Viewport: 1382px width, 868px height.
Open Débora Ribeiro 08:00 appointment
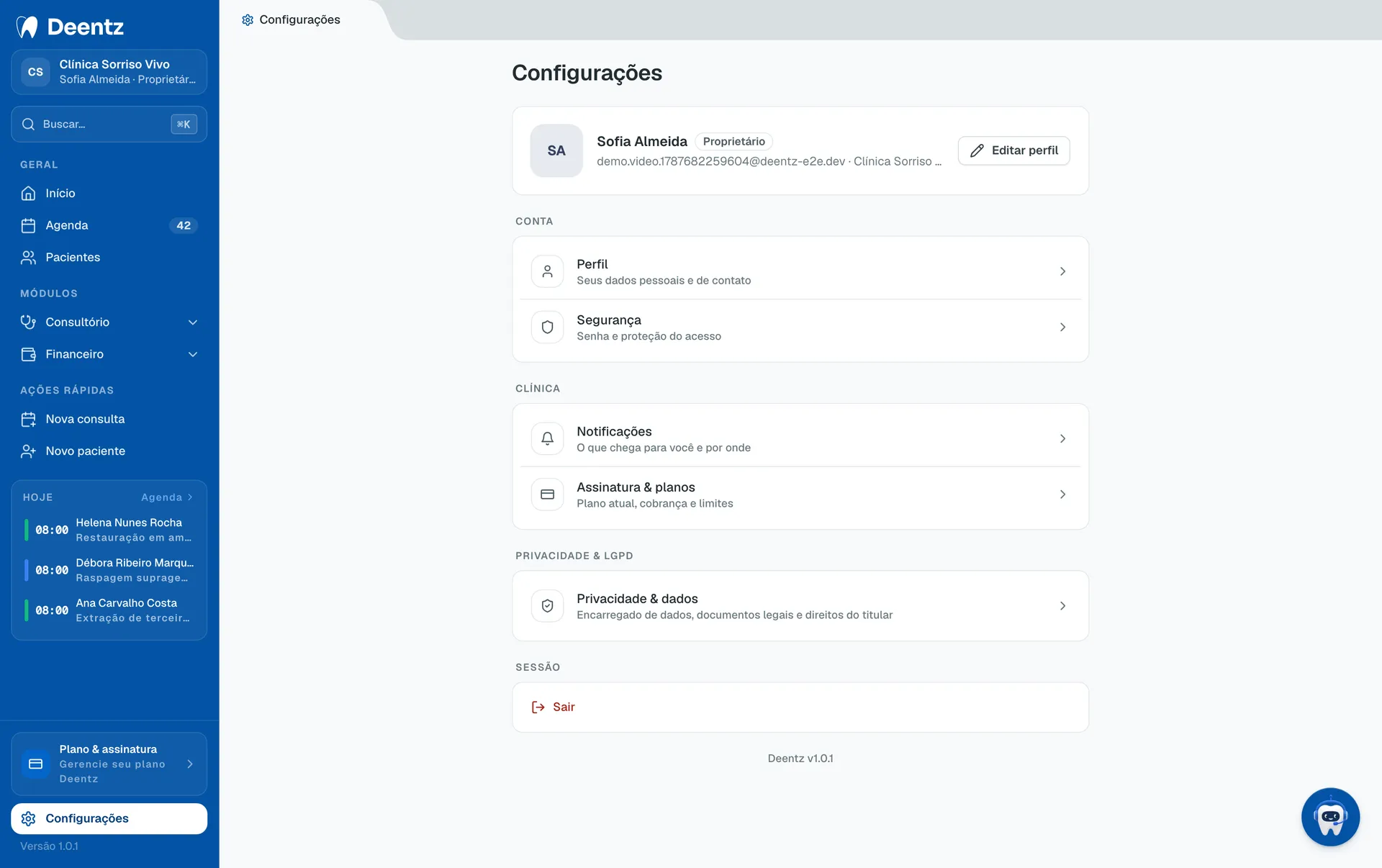[109, 570]
